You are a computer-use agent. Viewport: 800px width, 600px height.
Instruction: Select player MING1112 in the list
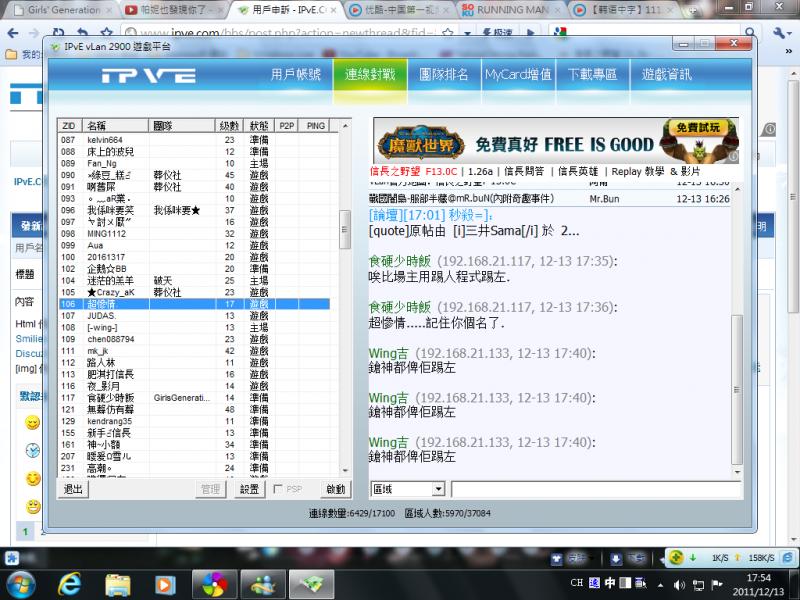click(194, 234)
